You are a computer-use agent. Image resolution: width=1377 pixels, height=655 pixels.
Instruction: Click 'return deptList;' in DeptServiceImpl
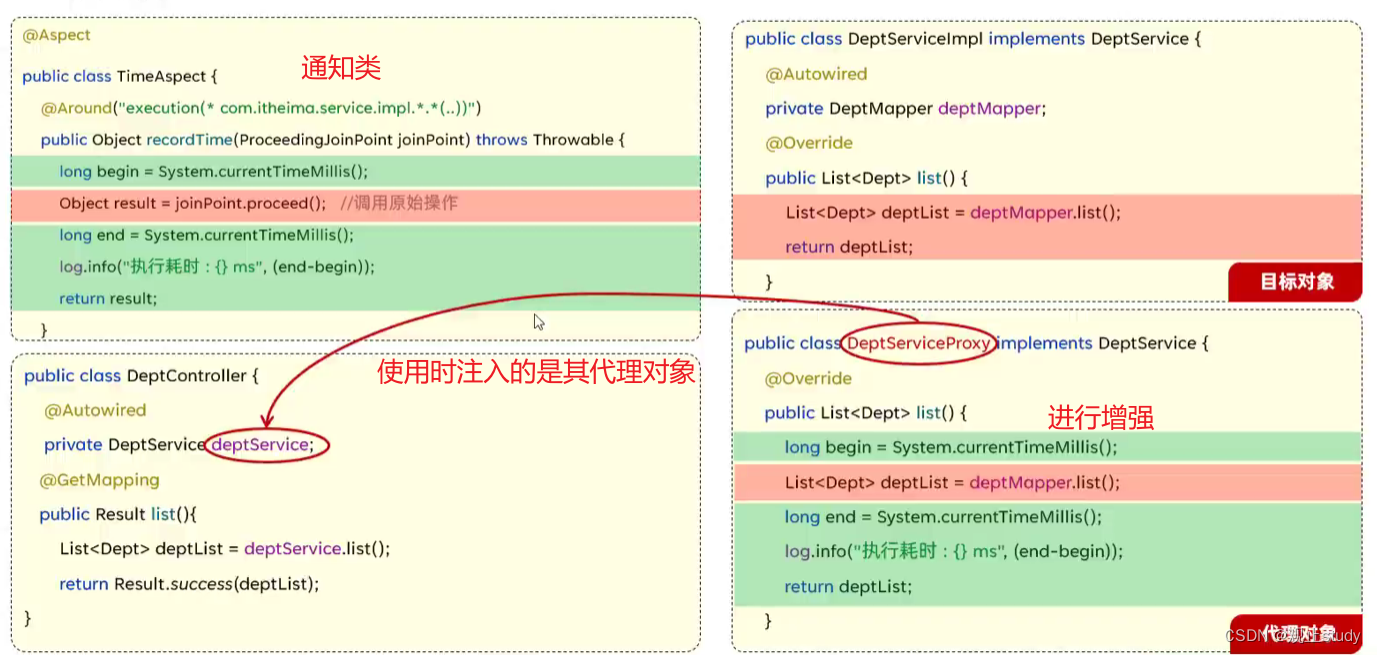click(x=849, y=247)
